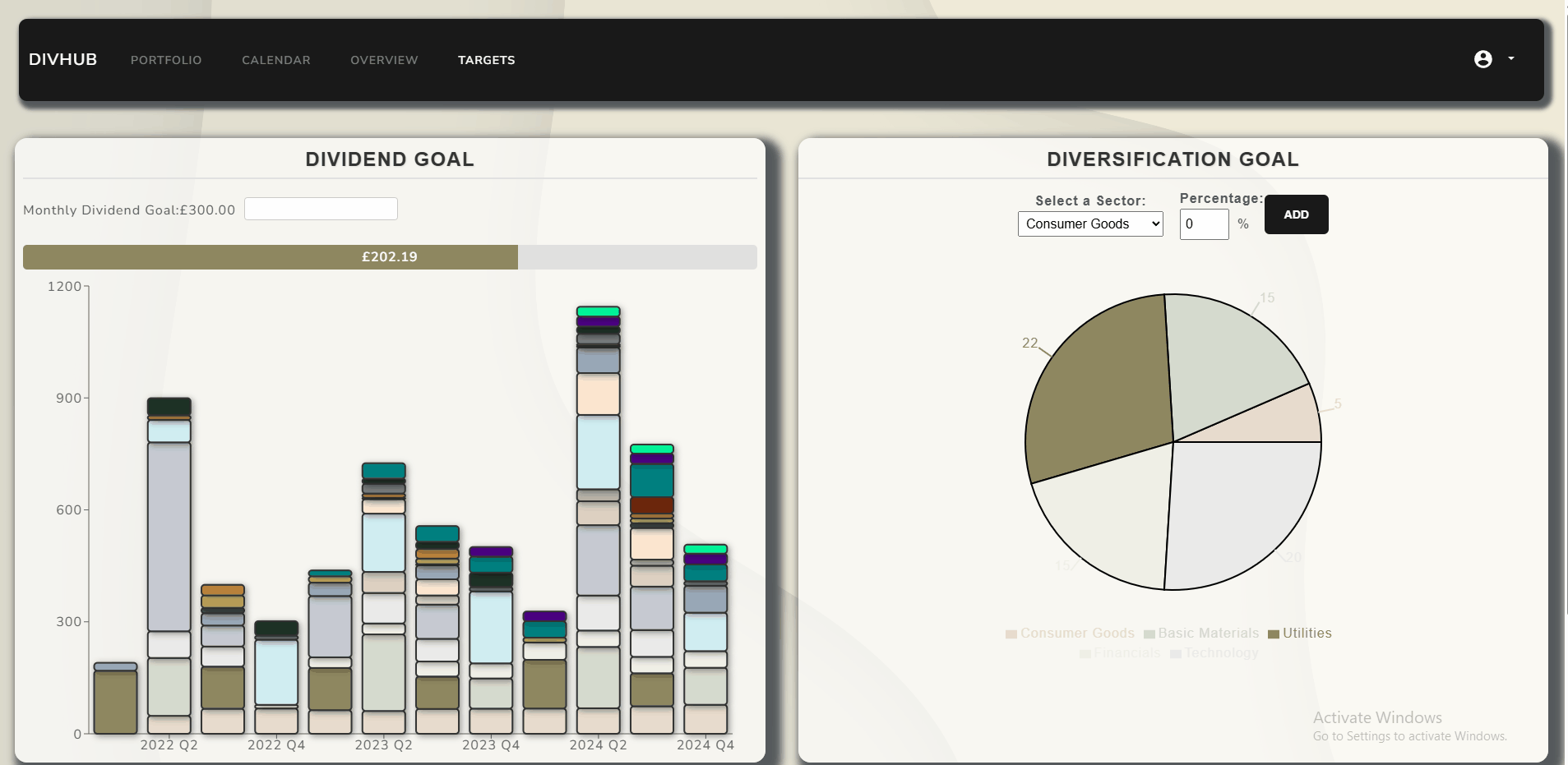Select the TARGETS tab
The width and height of the screenshot is (1568, 765).
pyautogui.click(x=486, y=59)
